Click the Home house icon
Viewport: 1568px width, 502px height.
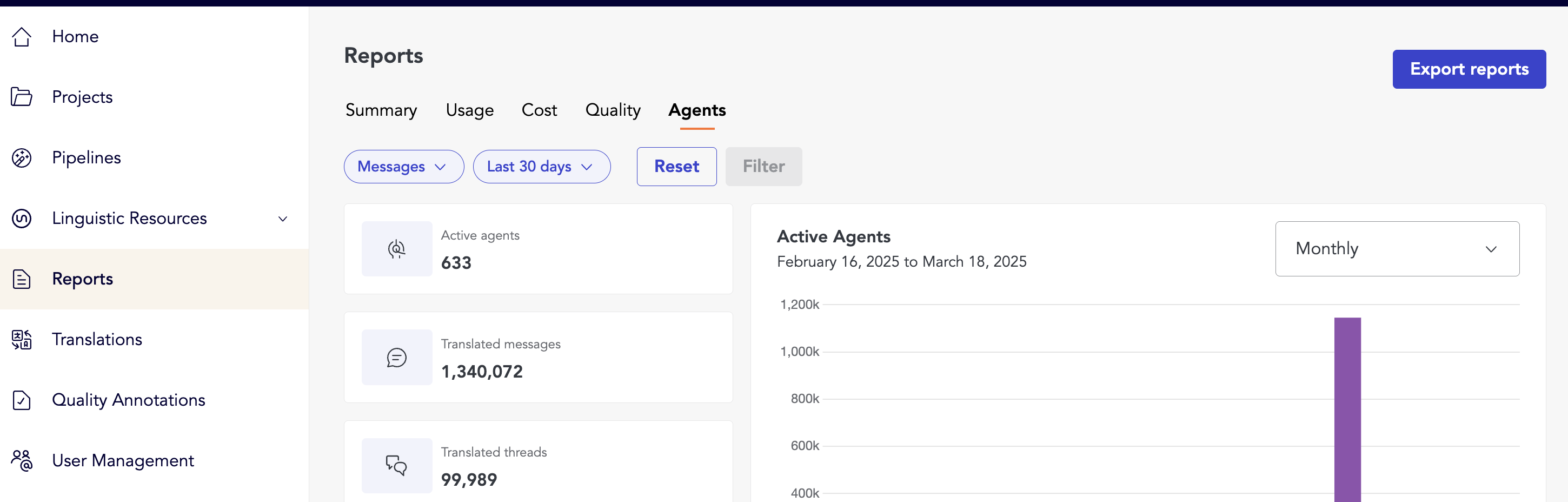[22, 37]
